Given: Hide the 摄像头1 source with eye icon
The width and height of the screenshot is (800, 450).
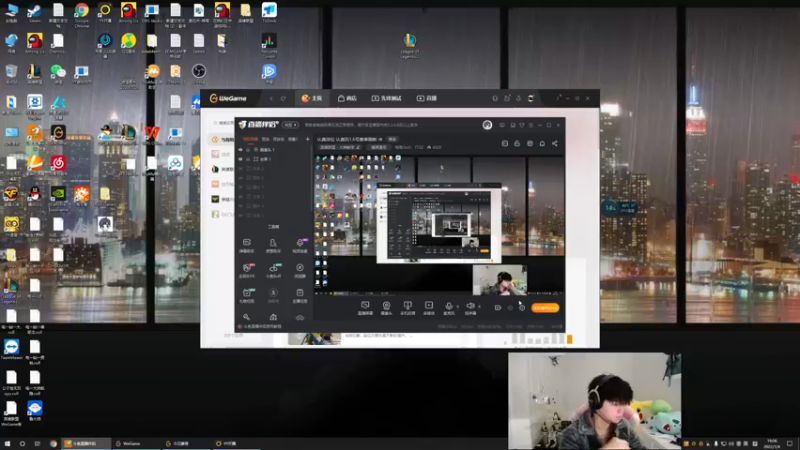Looking at the screenshot, I should pos(240,149).
